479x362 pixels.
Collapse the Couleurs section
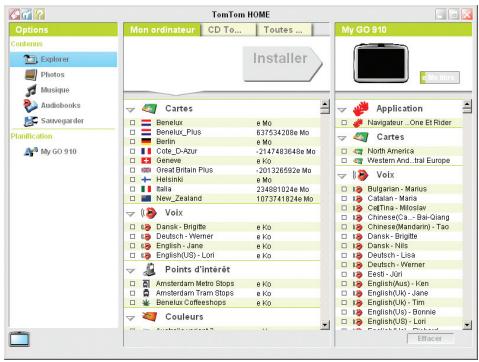[x=131, y=318]
